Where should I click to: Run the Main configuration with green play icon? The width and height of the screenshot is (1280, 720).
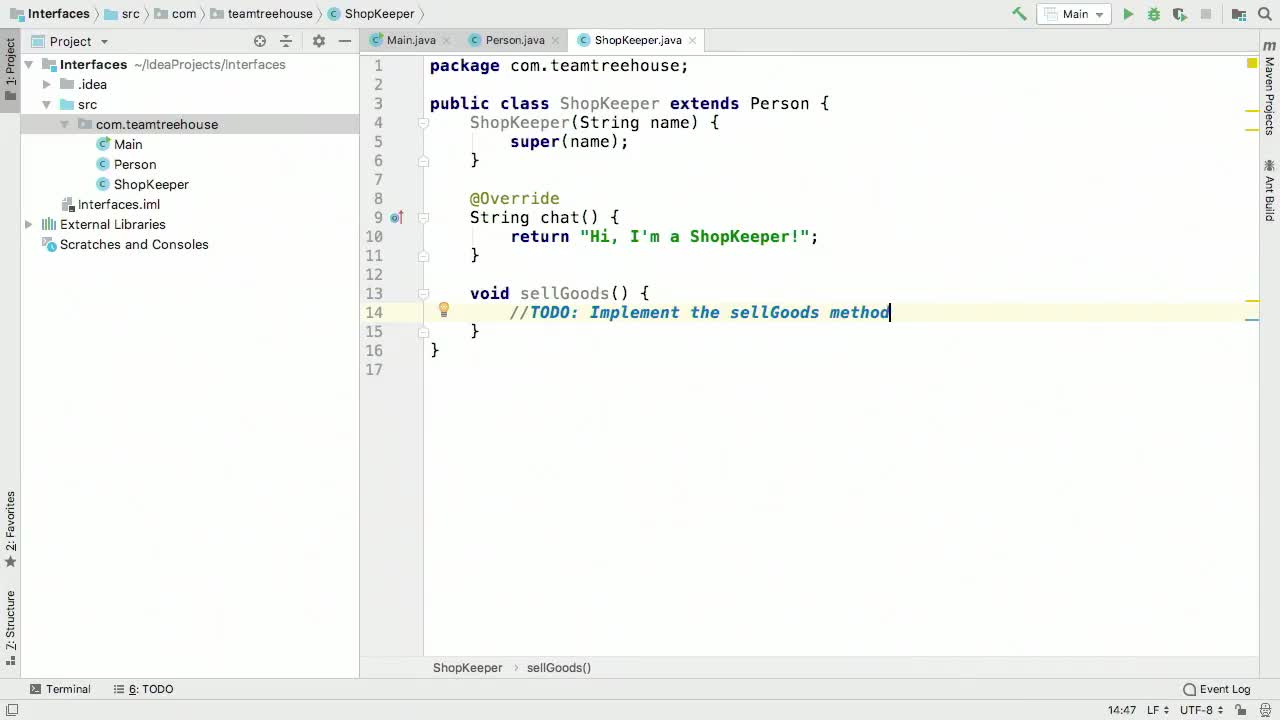[x=1128, y=14]
